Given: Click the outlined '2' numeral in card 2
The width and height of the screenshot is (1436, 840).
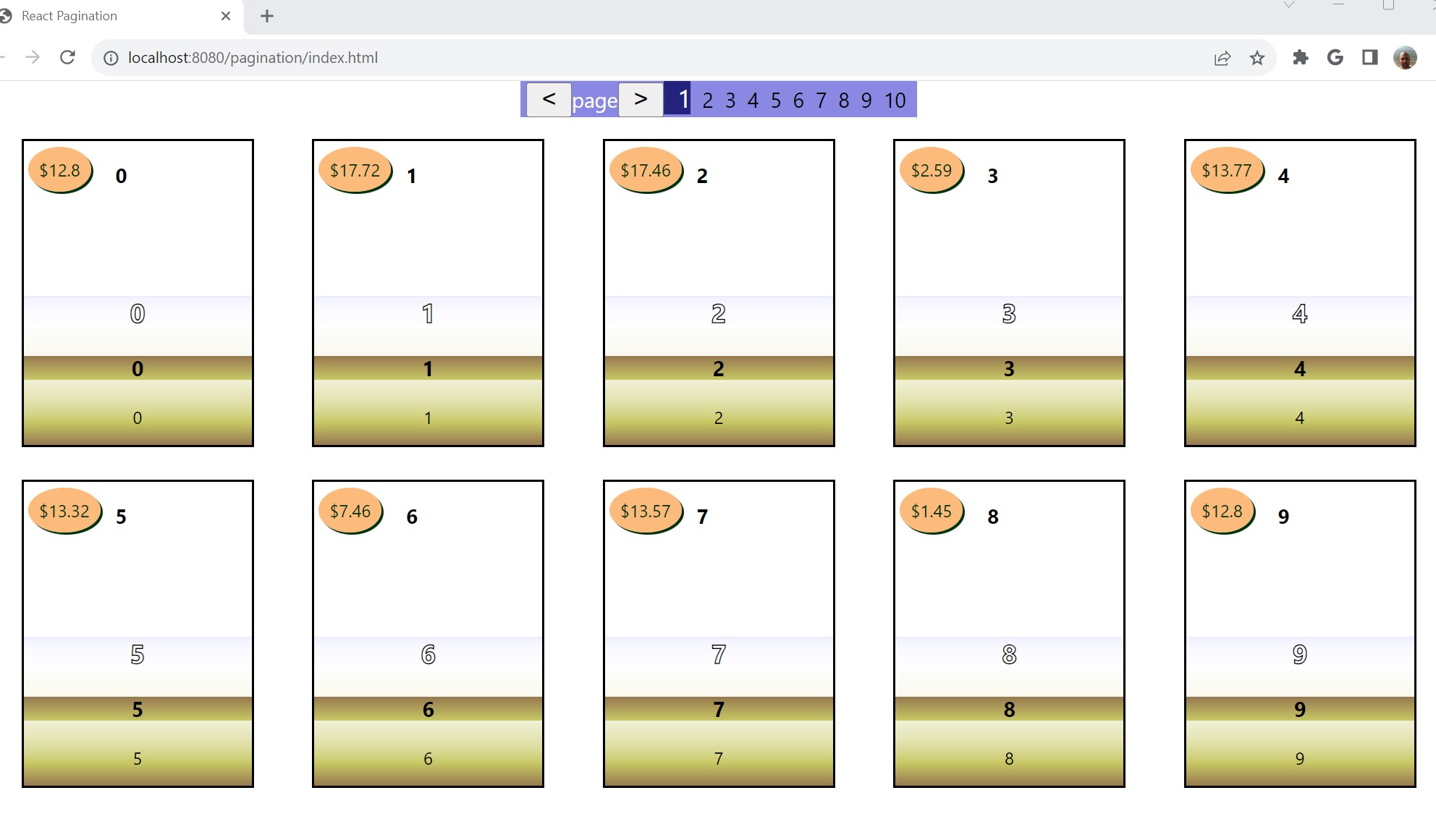Looking at the screenshot, I should click(x=719, y=314).
